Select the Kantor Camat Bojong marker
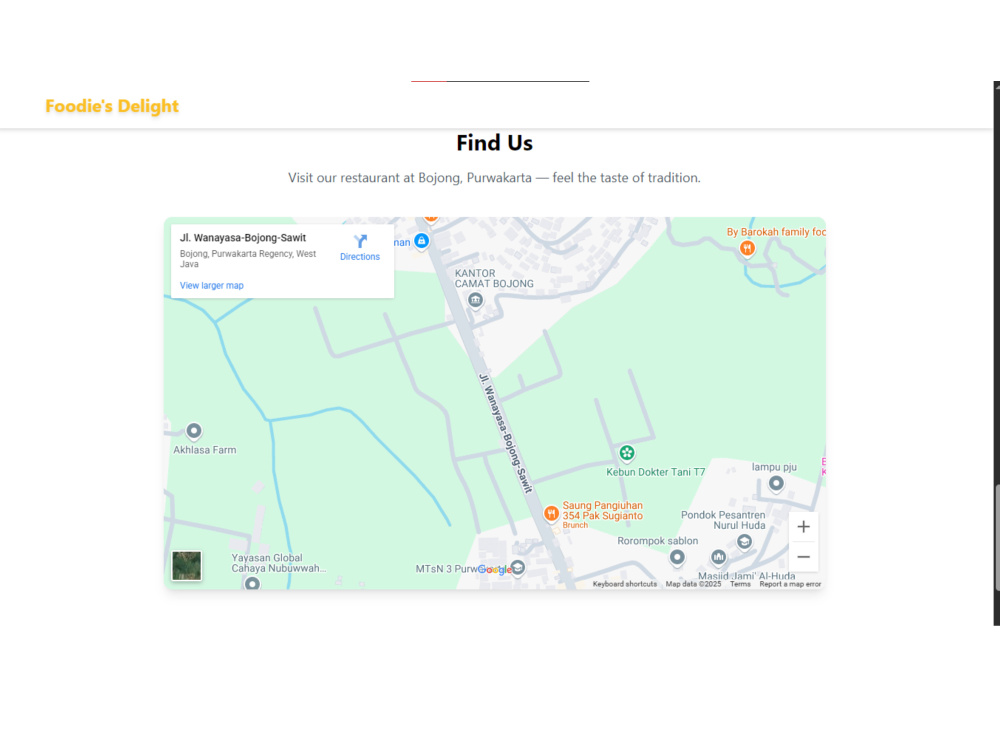This screenshot has height=750, width=1000. click(x=475, y=300)
